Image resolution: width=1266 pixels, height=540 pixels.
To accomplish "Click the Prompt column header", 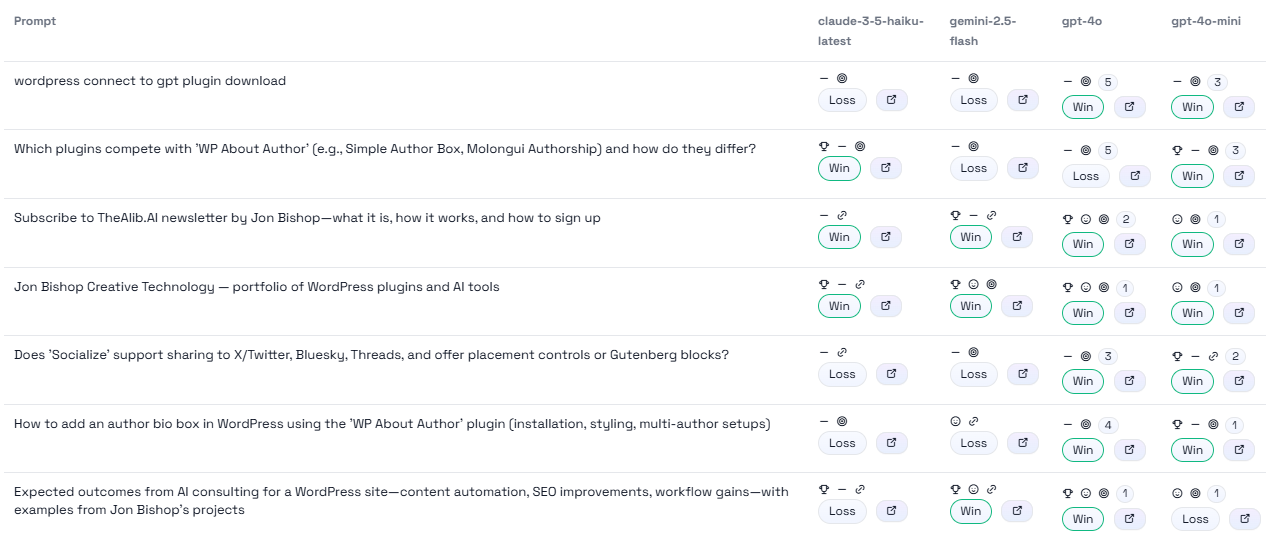I will (x=35, y=21).
